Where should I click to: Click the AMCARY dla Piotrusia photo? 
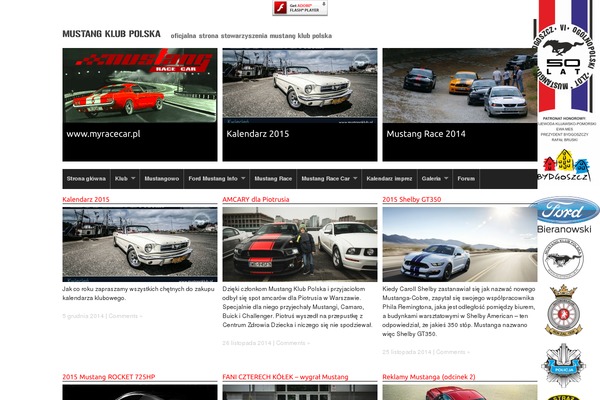click(300, 245)
